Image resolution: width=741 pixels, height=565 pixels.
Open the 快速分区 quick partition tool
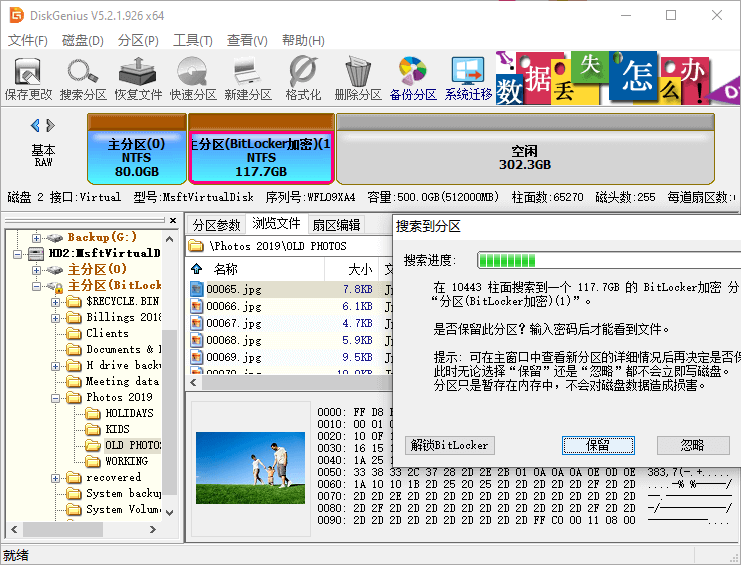coord(193,78)
